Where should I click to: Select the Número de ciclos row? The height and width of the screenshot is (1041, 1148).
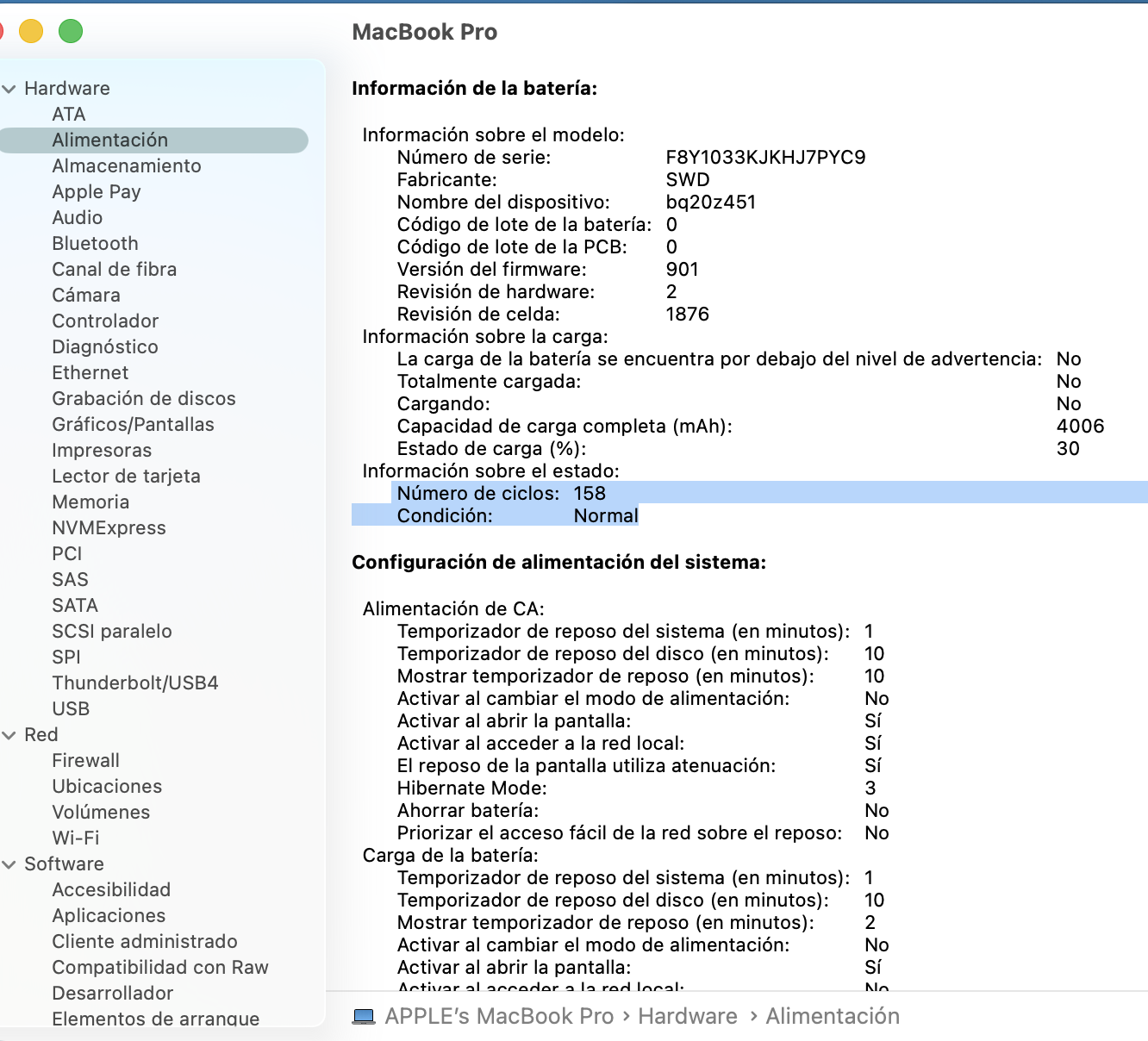[x=501, y=494]
